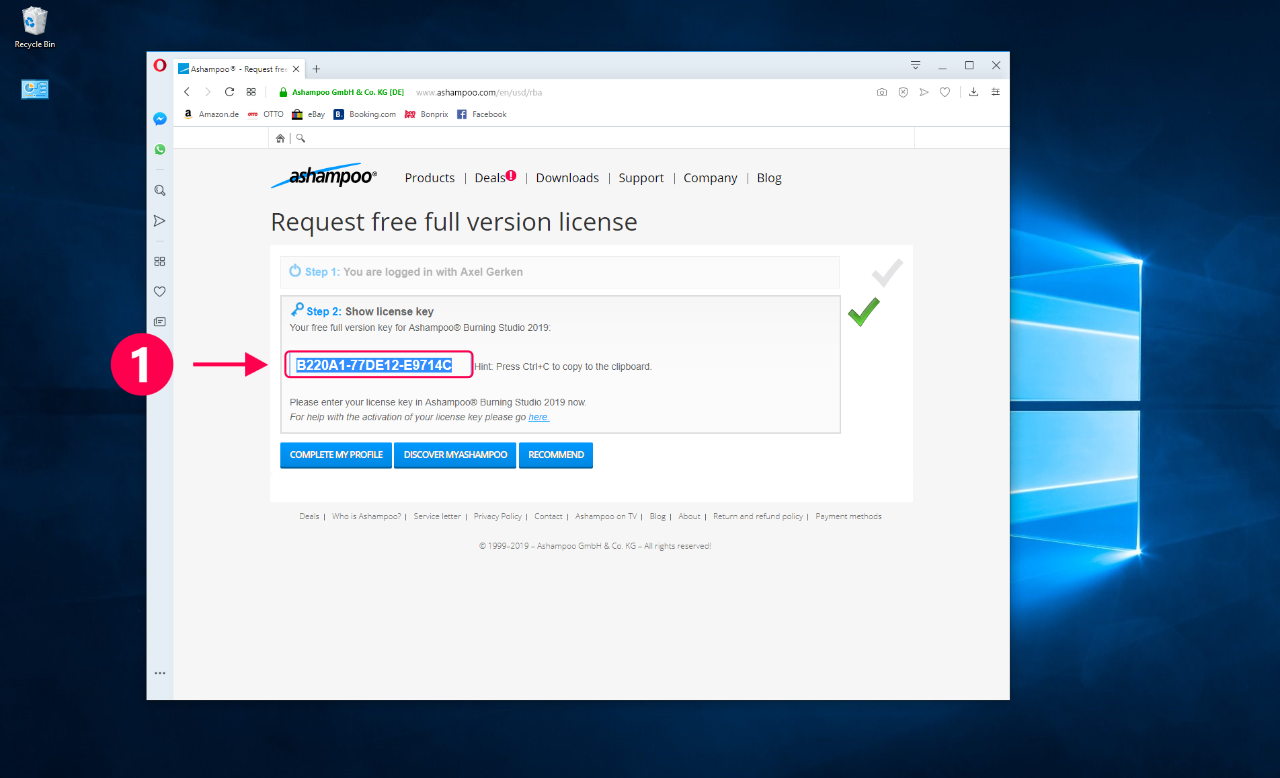Click the Step 1 logged in header

560,272
